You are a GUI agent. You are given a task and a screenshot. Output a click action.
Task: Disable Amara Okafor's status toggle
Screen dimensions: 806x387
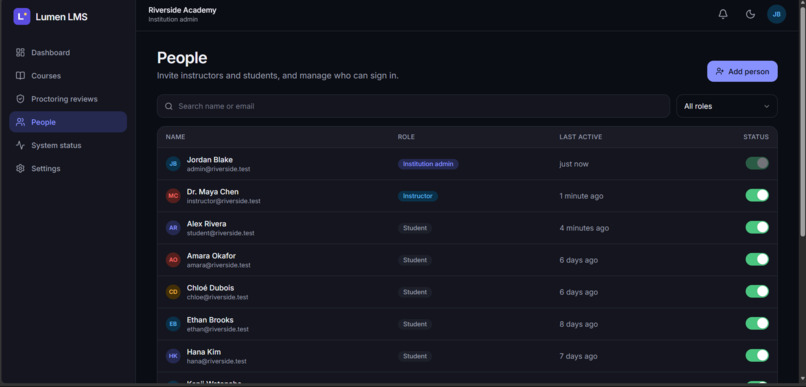tap(757, 259)
